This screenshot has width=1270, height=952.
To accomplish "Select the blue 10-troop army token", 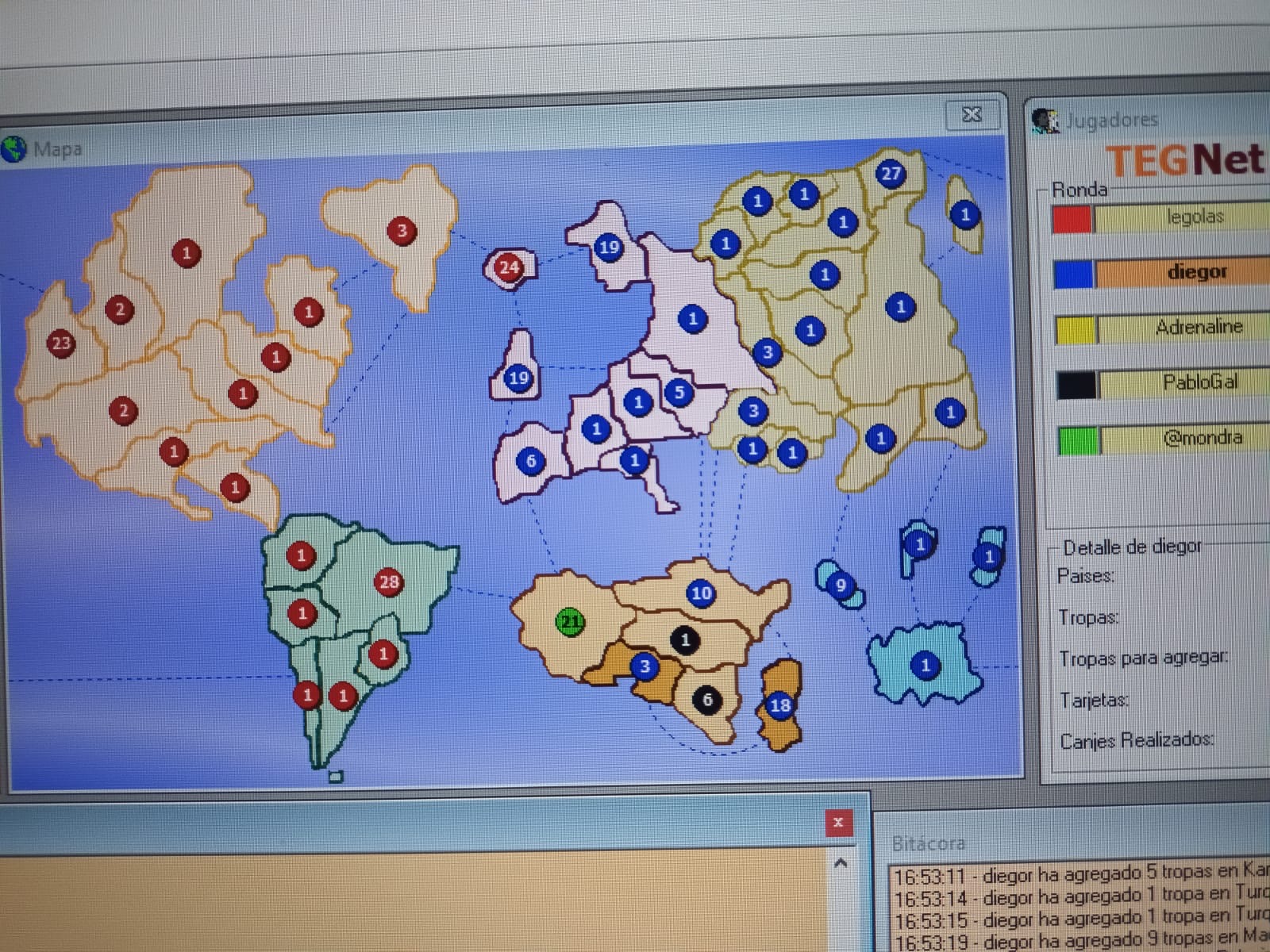I will point(700,593).
